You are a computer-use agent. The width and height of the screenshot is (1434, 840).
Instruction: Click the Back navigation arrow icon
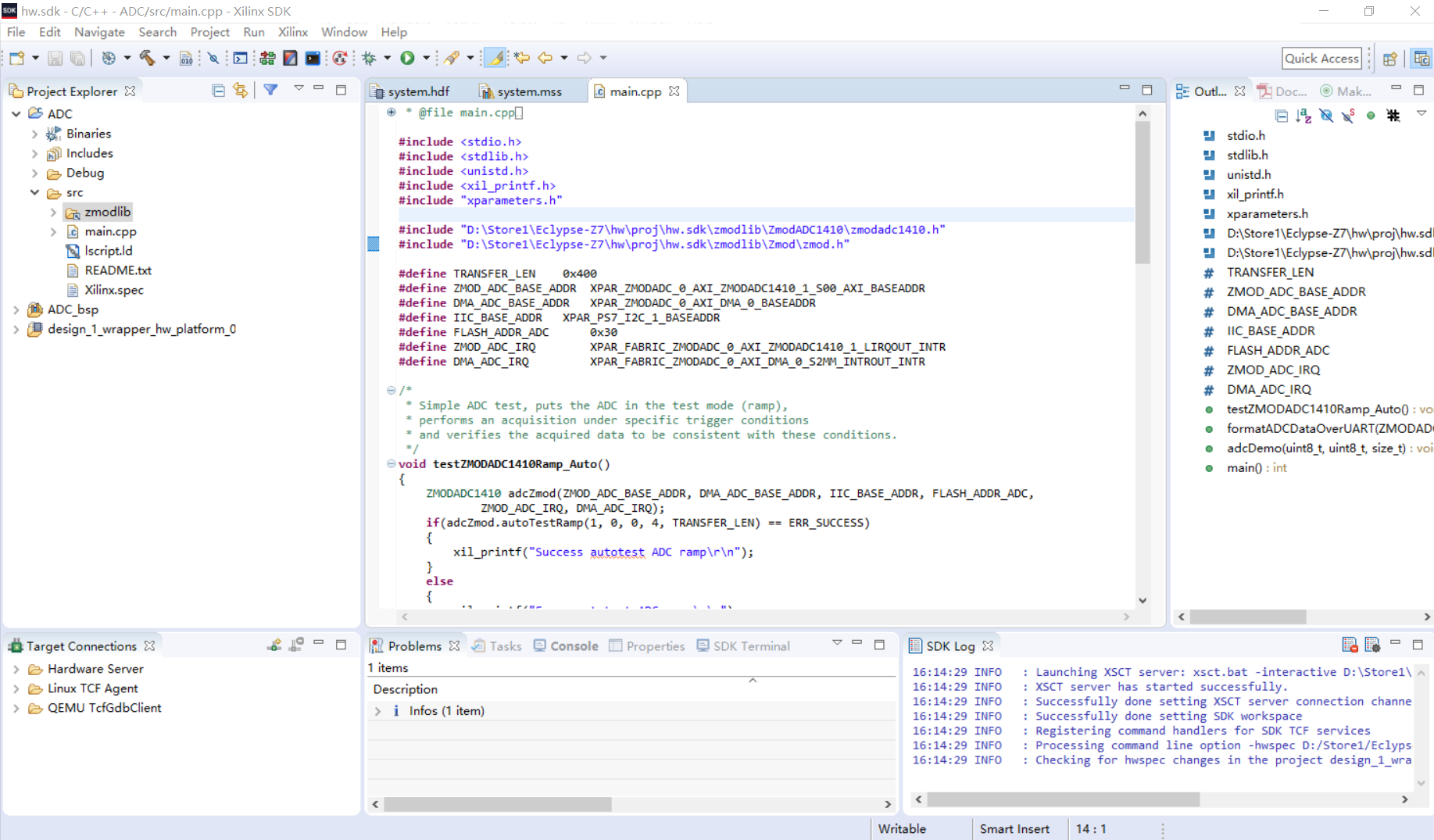[545, 58]
